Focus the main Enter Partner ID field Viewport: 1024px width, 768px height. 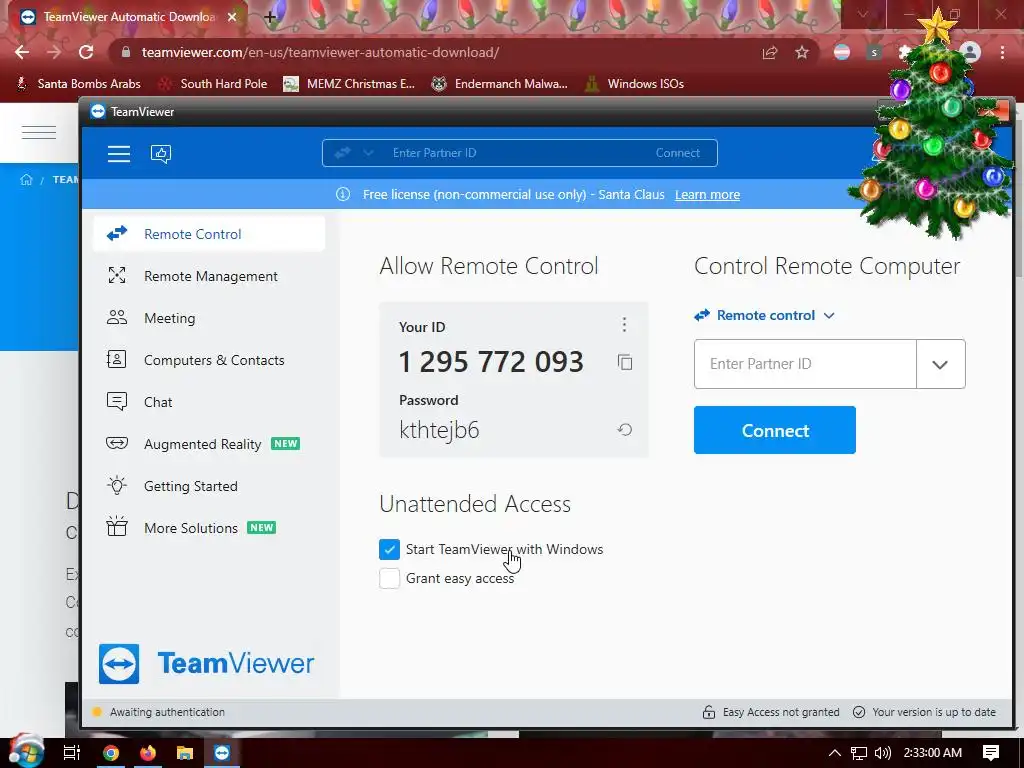tap(805, 364)
